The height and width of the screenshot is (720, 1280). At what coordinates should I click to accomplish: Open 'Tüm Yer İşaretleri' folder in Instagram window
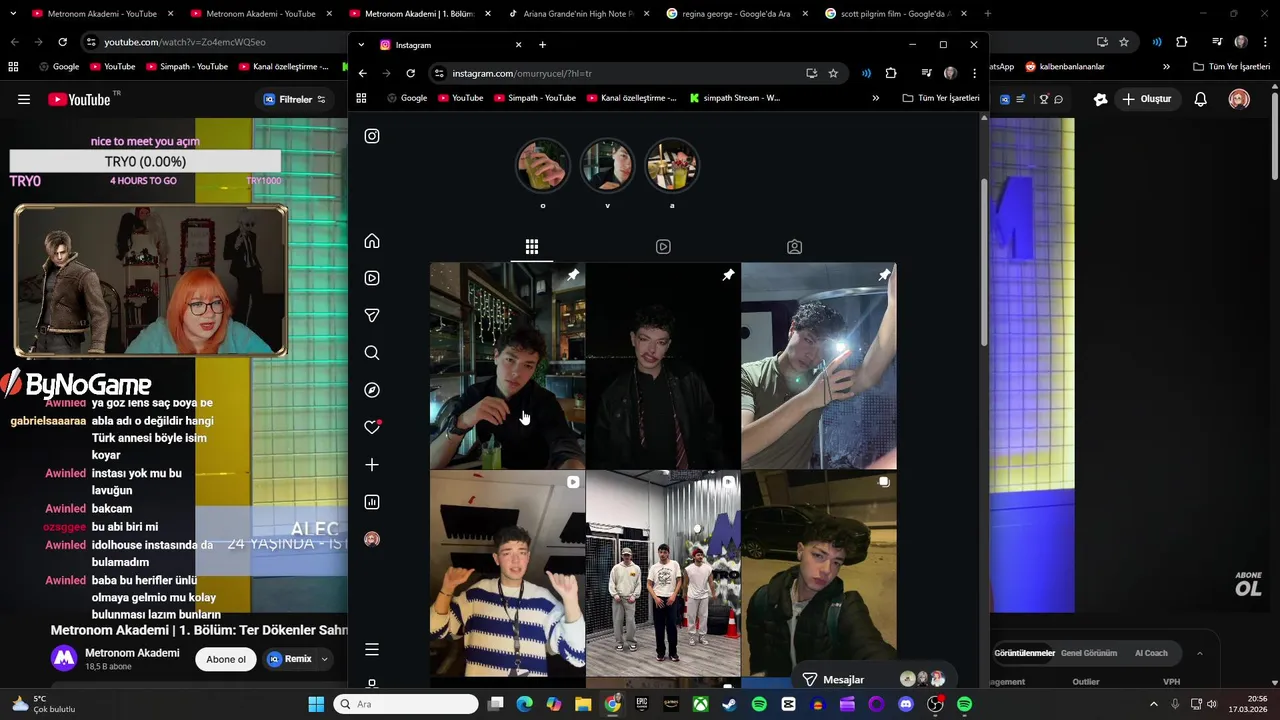click(x=940, y=98)
